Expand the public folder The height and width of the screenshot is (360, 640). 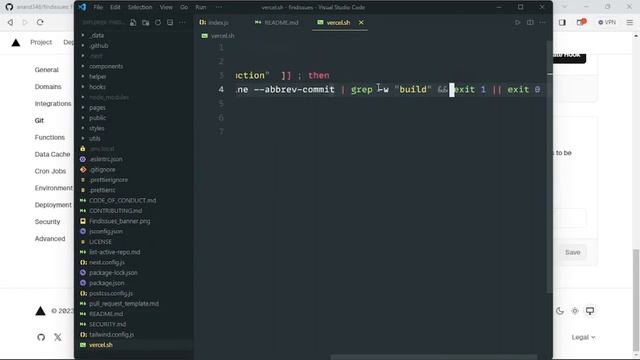coord(98,118)
